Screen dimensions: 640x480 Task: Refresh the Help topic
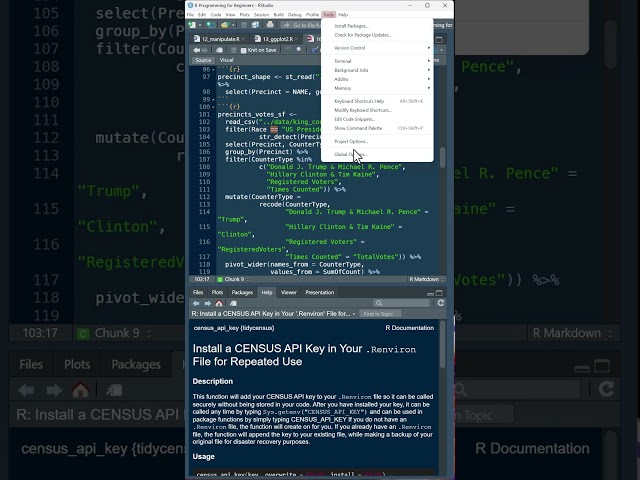click(440, 303)
